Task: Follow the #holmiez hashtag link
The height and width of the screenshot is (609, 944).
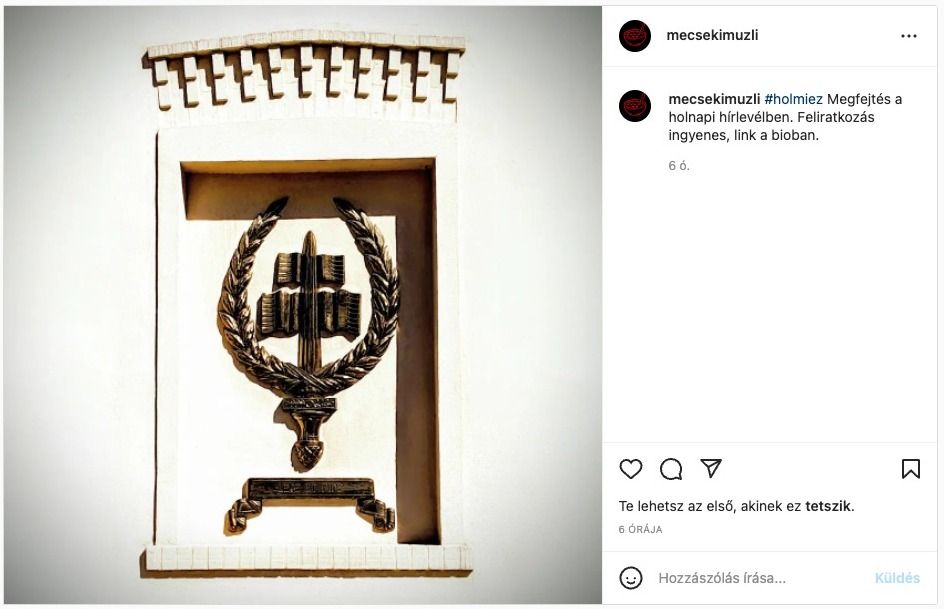Action: [x=793, y=99]
